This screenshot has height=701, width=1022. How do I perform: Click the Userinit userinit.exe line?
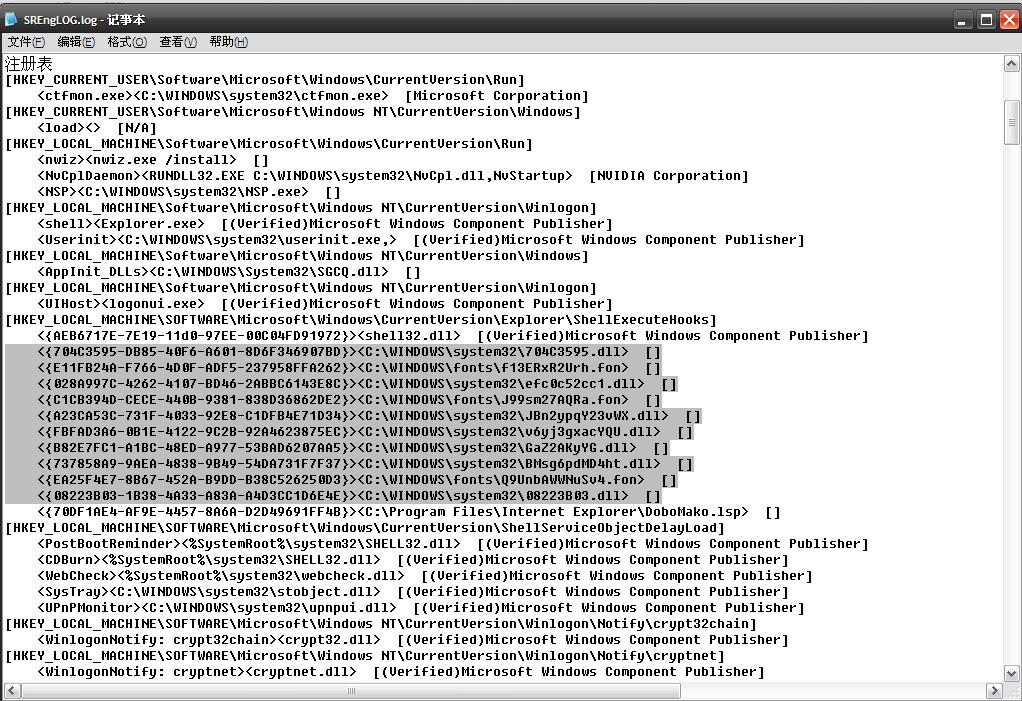pyautogui.click(x=421, y=240)
